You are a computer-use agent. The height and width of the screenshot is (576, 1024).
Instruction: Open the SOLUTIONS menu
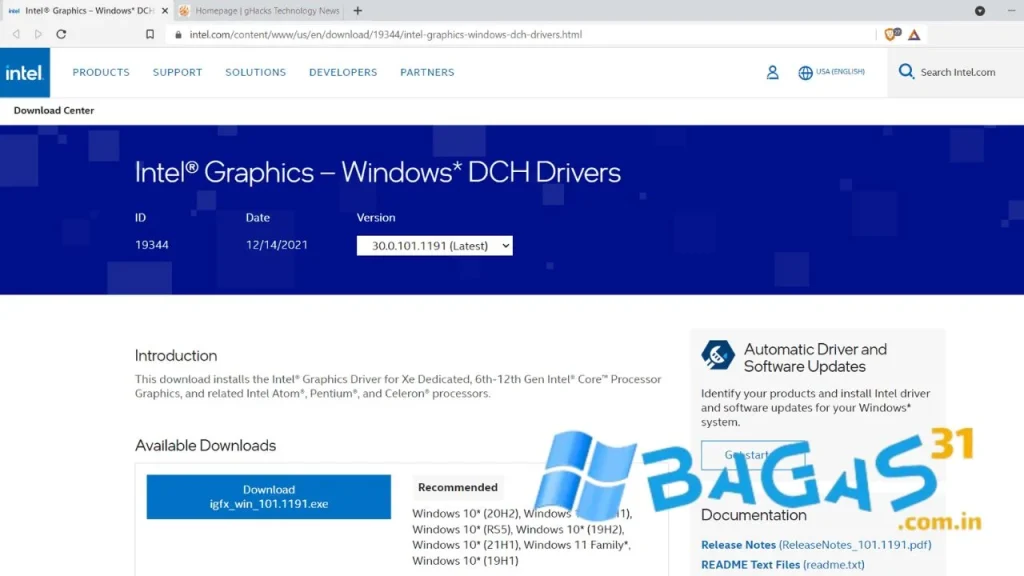point(255,72)
